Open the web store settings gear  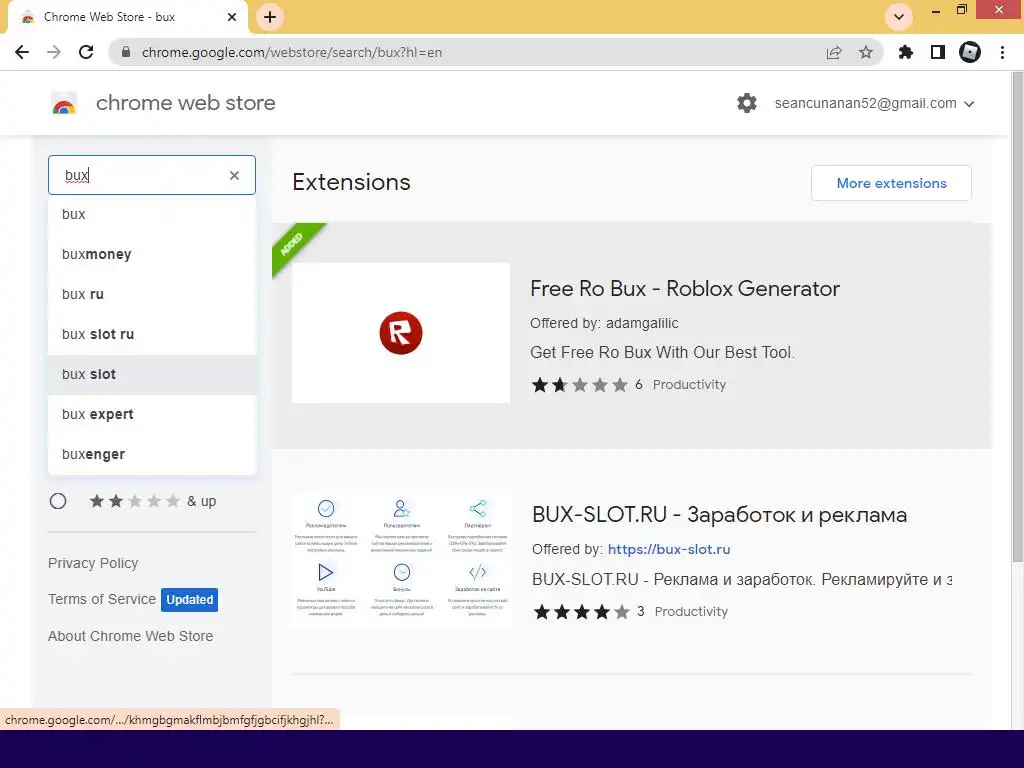point(746,103)
